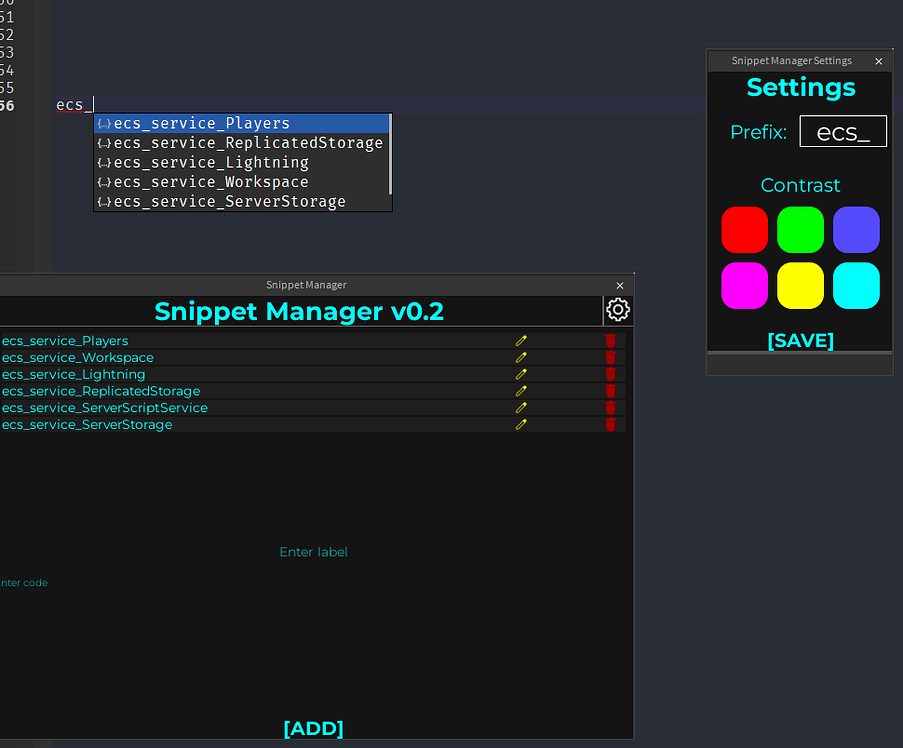Image resolution: width=903 pixels, height=748 pixels.
Task: Click the [ADD] button to add a snippet
Action: [313, 728]
